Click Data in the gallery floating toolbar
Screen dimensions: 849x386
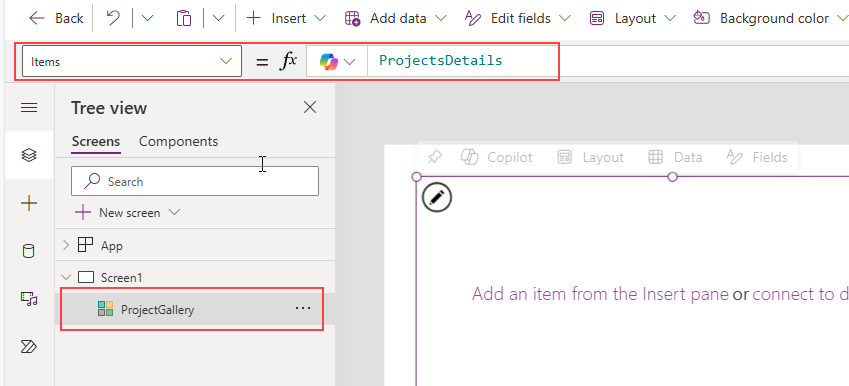tap(675, 158)
